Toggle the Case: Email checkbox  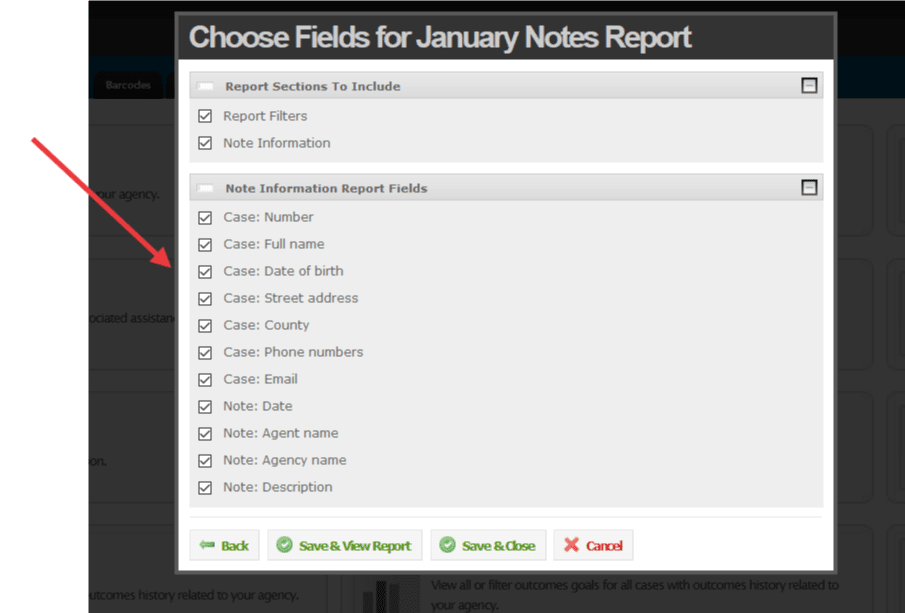coord(205,379)
